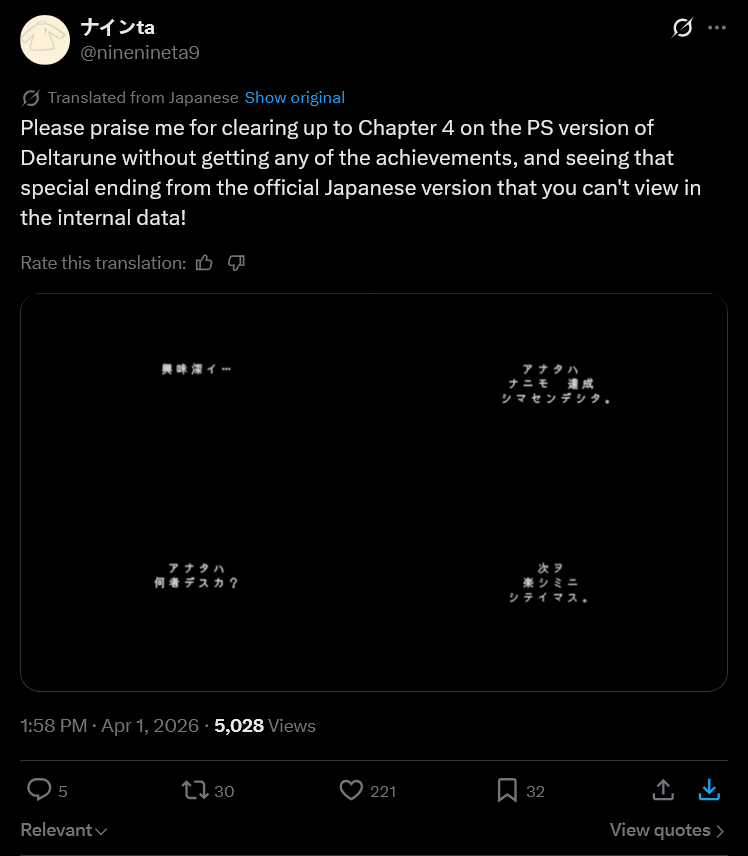Viewport: 748px width, 856px height.
Task: Open the share upload icon
Action: 663,789
